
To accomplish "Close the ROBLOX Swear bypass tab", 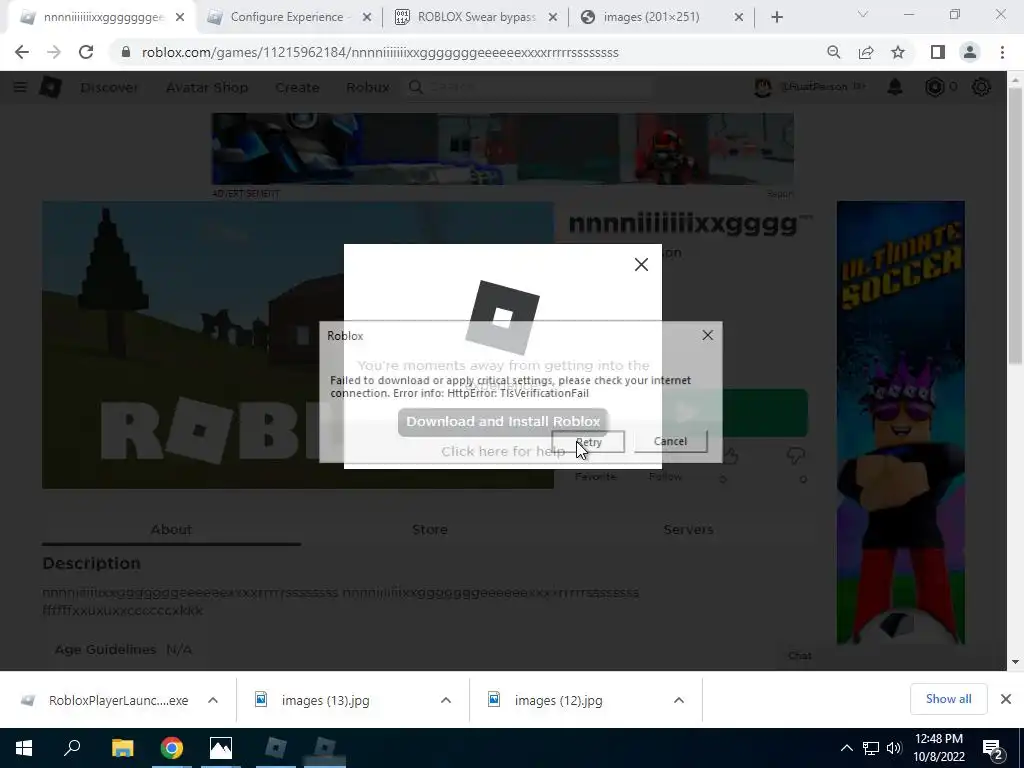I will (x=553, y=18).
